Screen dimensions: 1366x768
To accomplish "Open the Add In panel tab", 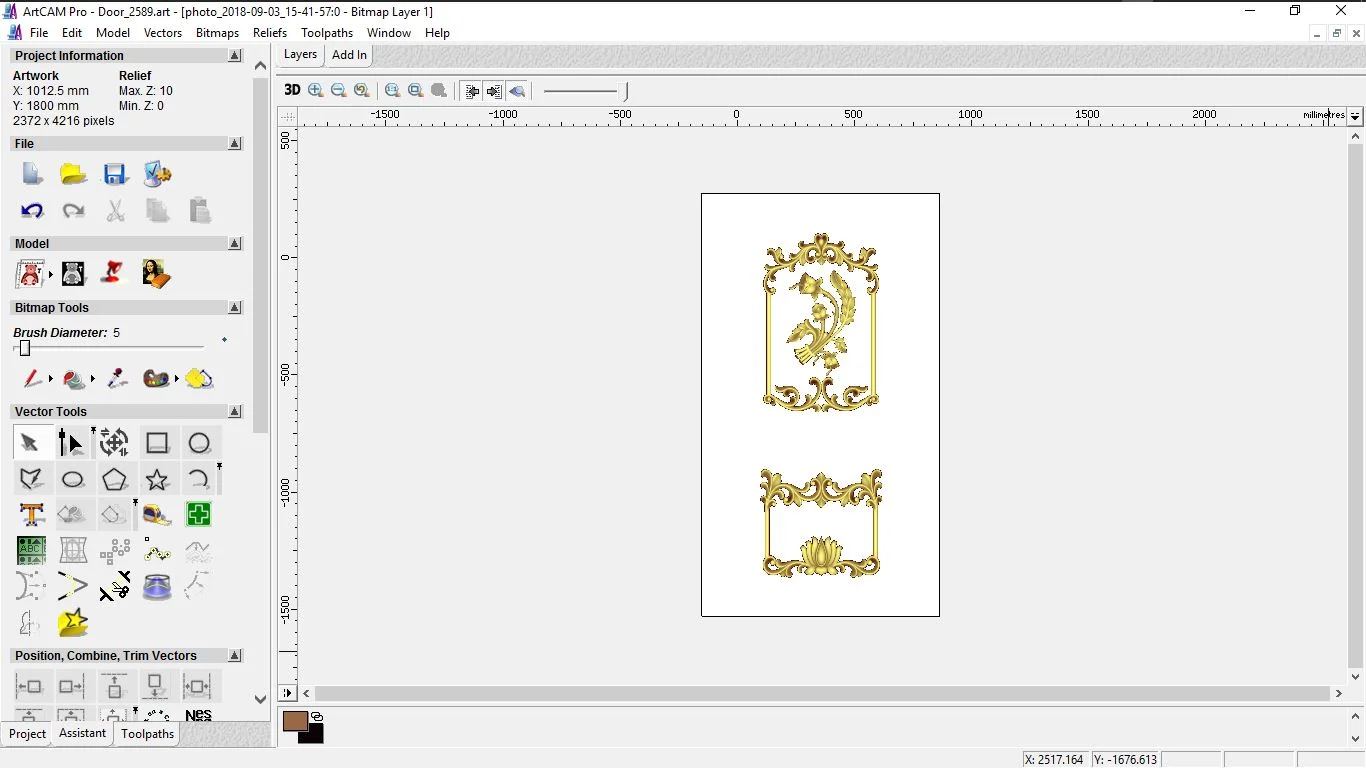I will (x=349, y=55).
